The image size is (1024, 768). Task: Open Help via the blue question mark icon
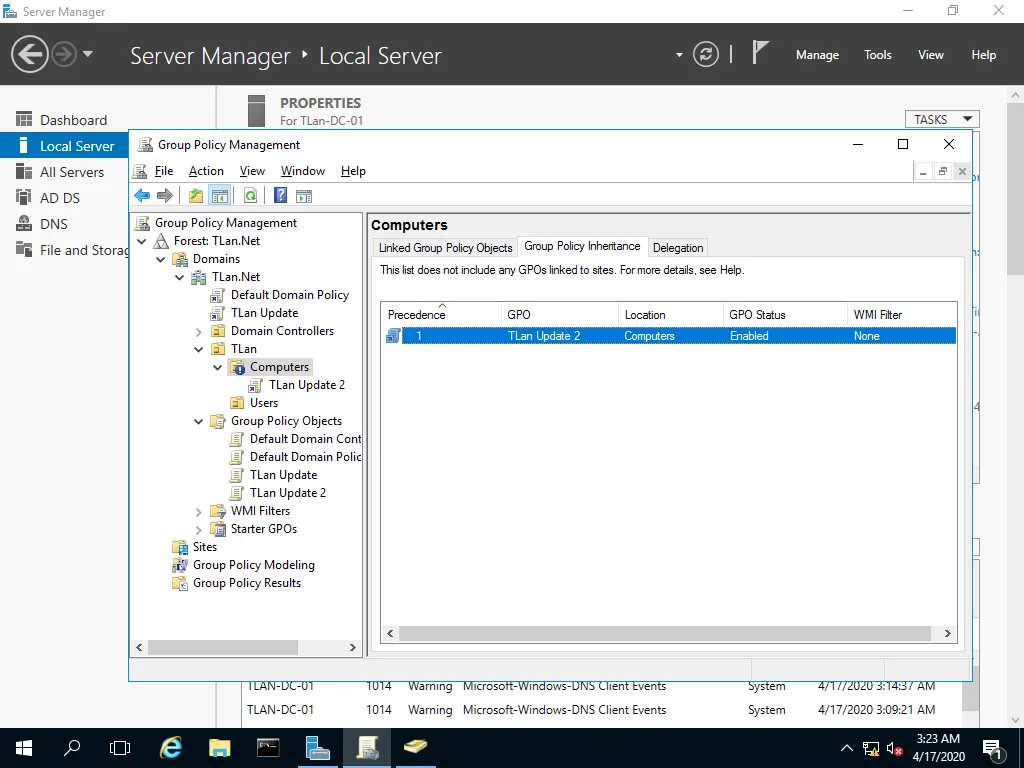(x=280, y=195)
